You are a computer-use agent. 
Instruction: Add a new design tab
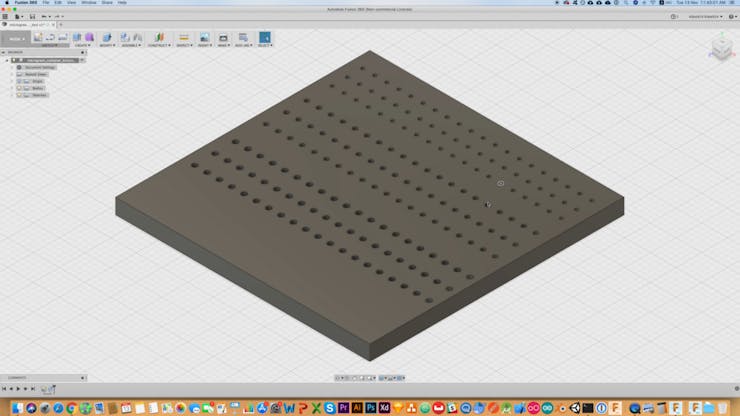coord(60,25)
